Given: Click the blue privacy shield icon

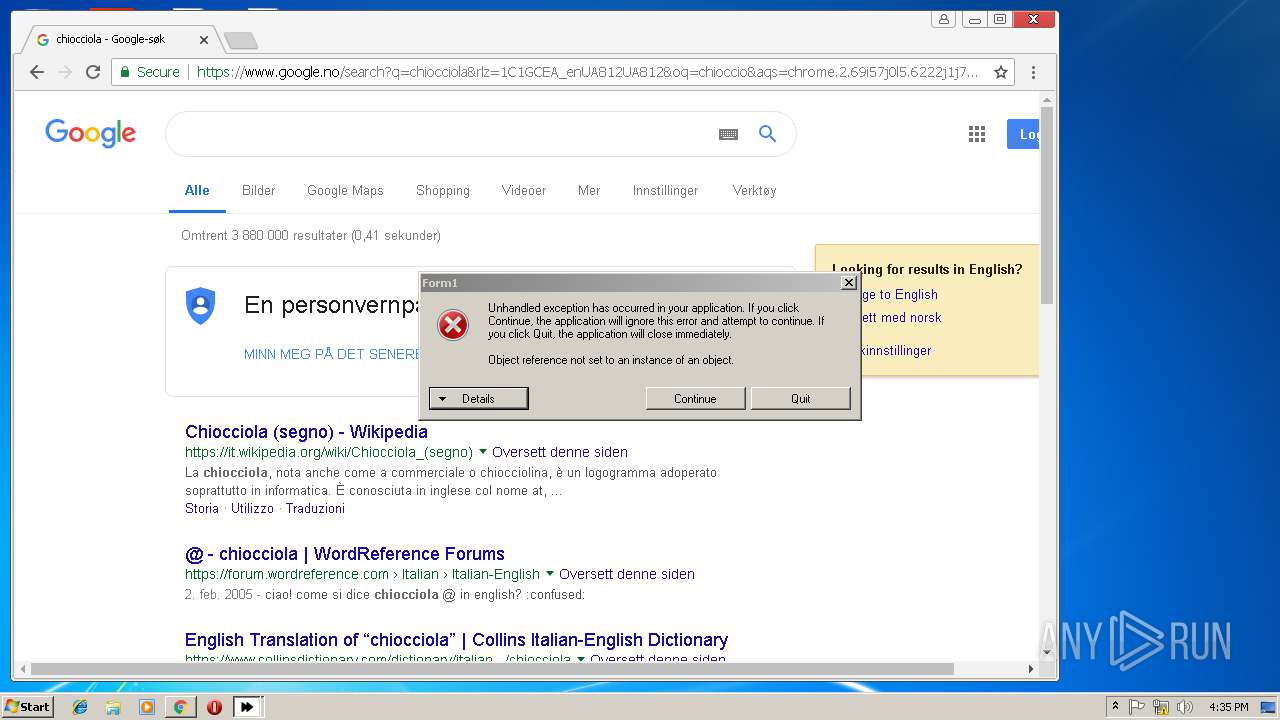Looking at the screenshot, I should (x=201, y=305).
